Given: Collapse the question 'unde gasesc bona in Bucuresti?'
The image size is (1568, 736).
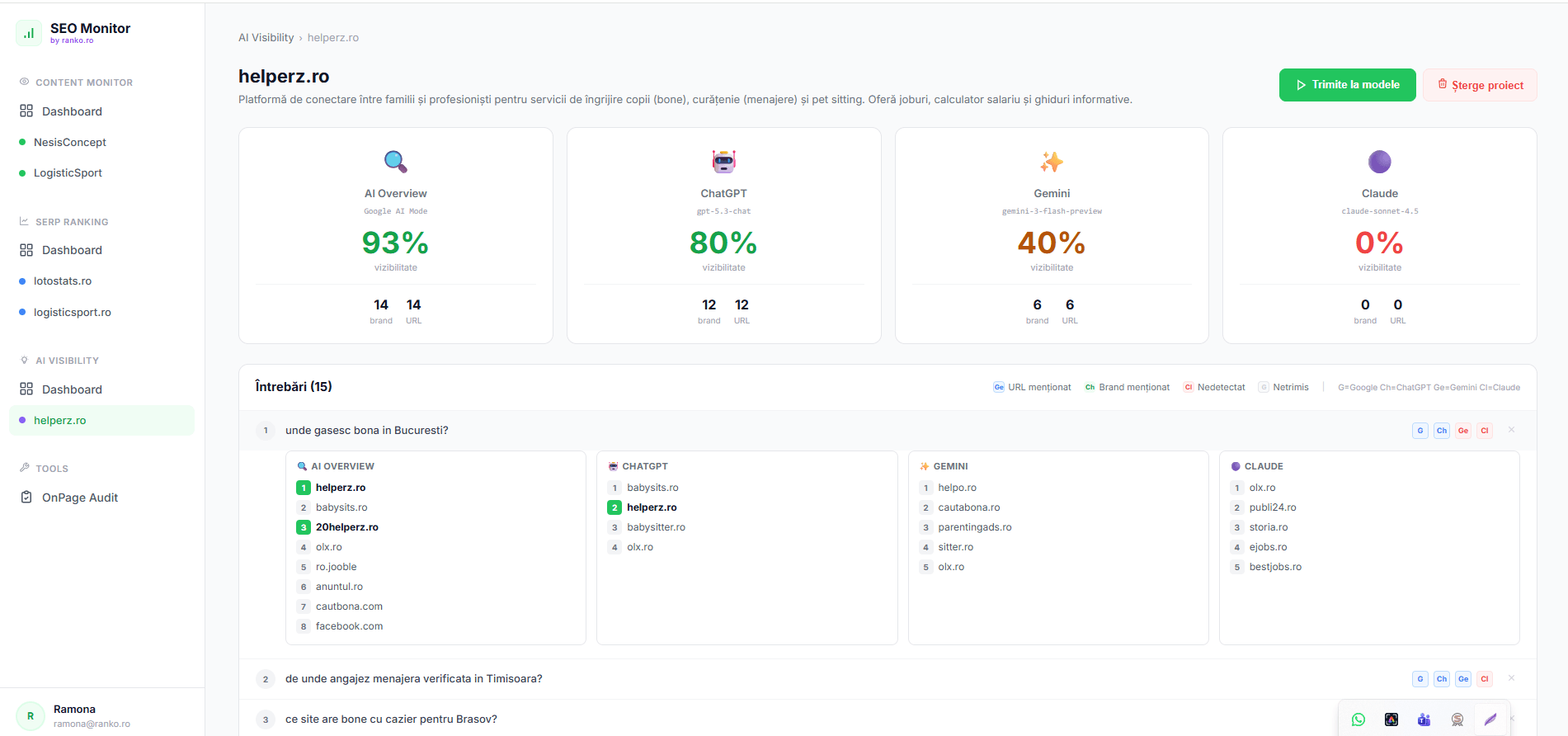Looking at the screenshot, I should (x=367, y=431).
